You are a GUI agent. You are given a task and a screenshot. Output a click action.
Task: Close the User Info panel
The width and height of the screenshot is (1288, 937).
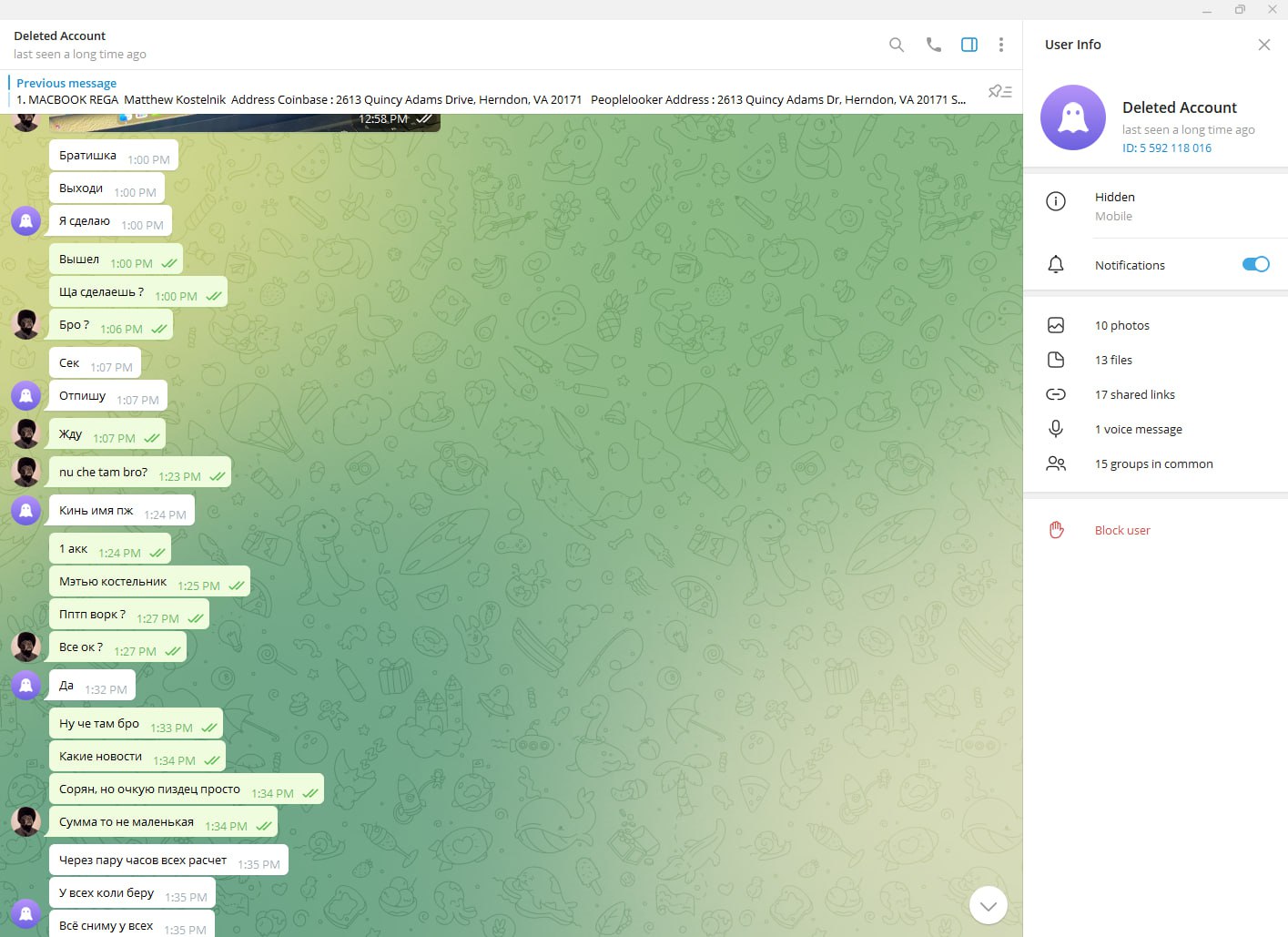(1264, 45)
